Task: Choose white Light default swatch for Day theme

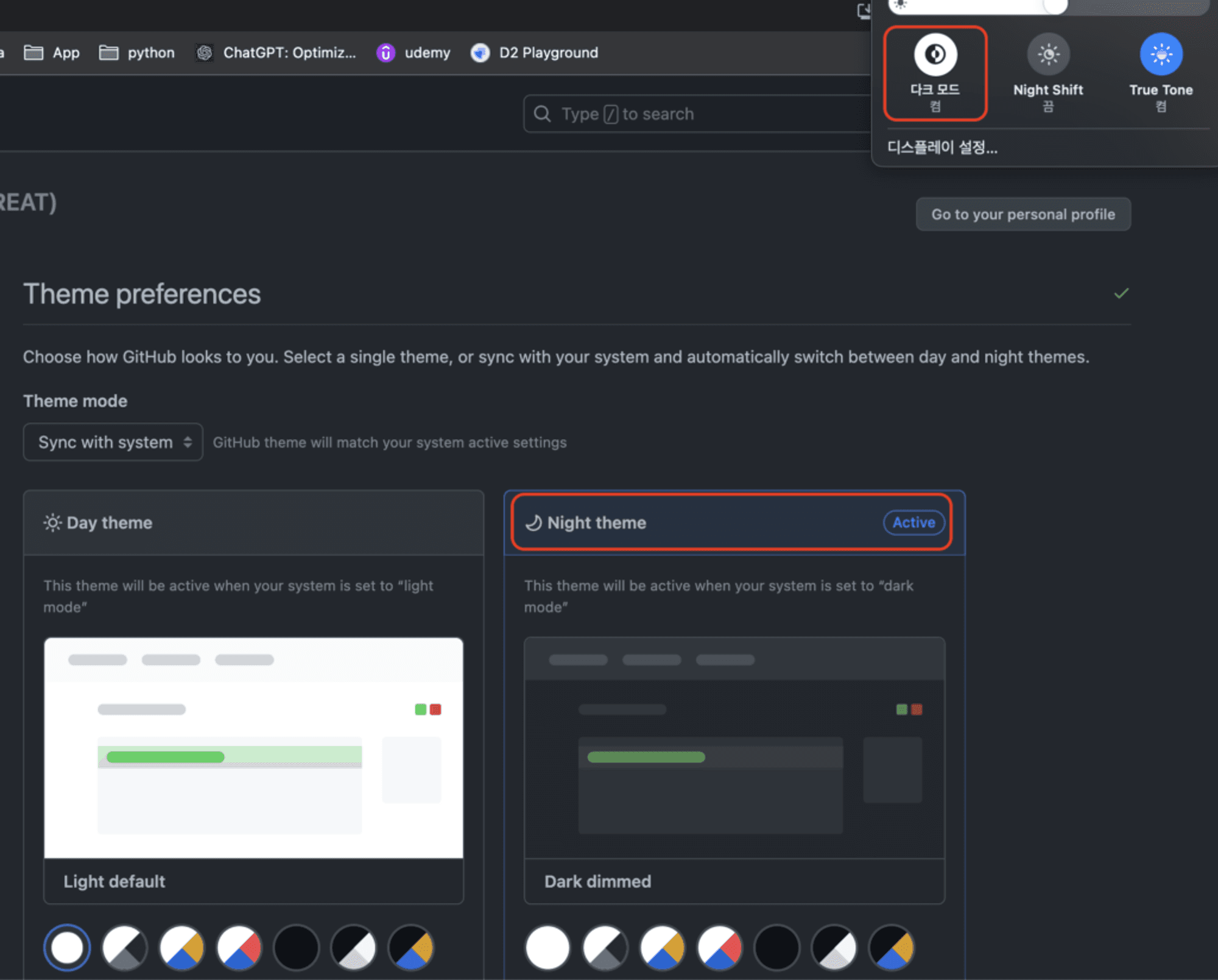Action: [67, 948]
